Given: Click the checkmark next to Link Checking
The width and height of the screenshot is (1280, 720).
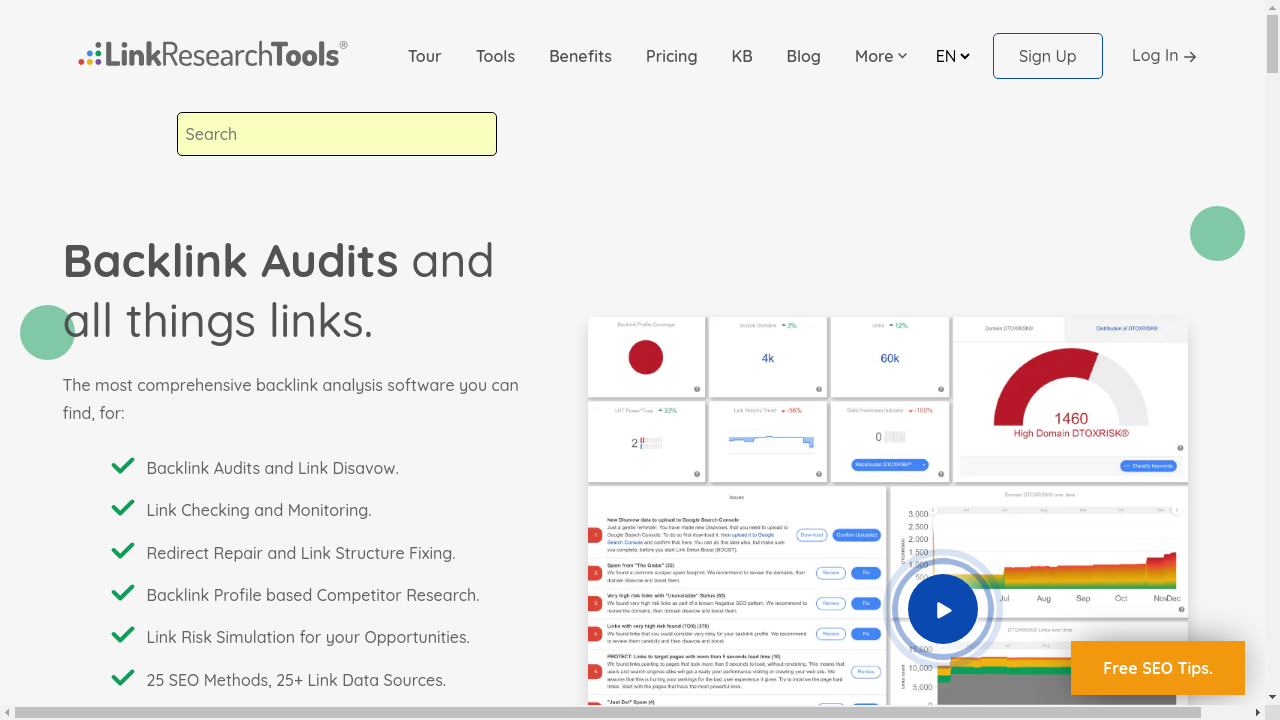Looking at the screenshot, I should [x=123, y=508].
